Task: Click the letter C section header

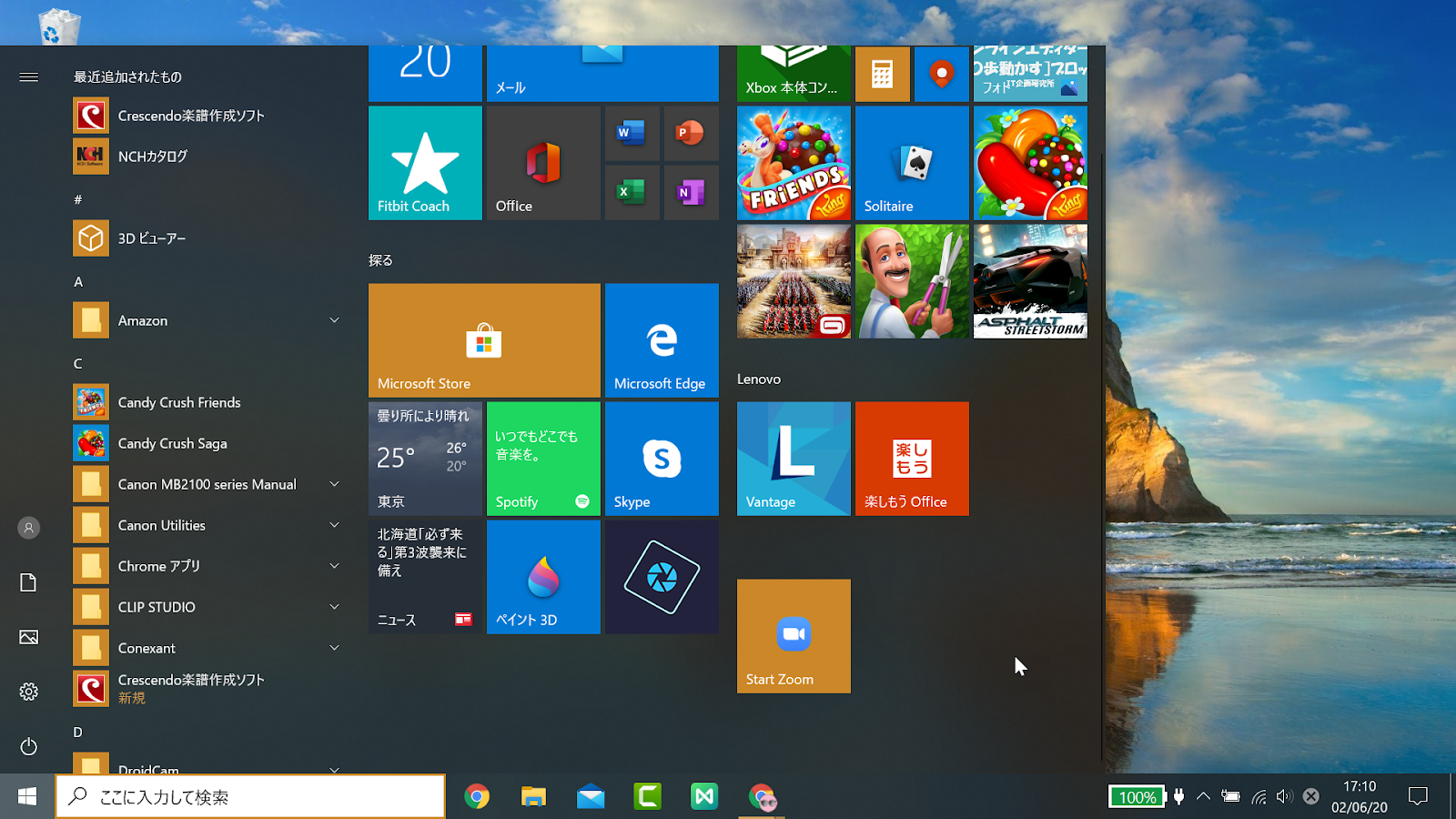Action: click(78, 364)
